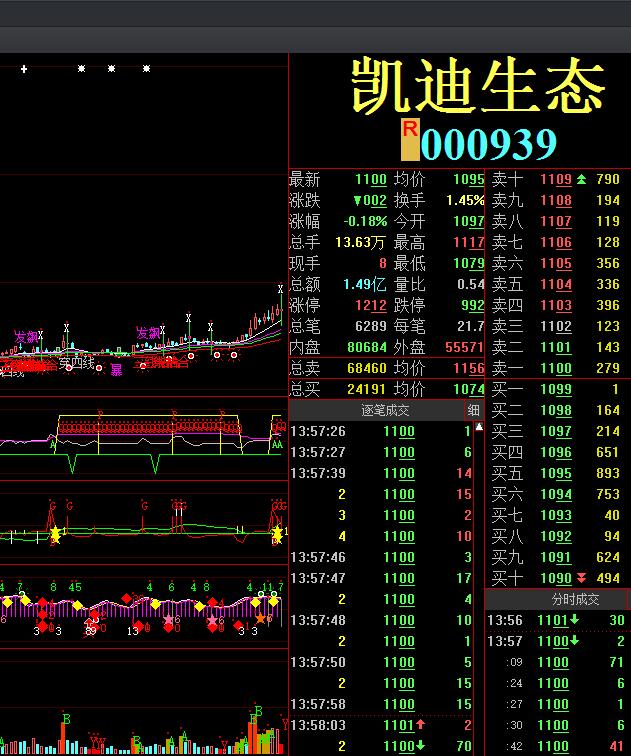Select the 卖一 row at price 1100
This screenshot has width=631, height=756.
[x=556, y=368]
